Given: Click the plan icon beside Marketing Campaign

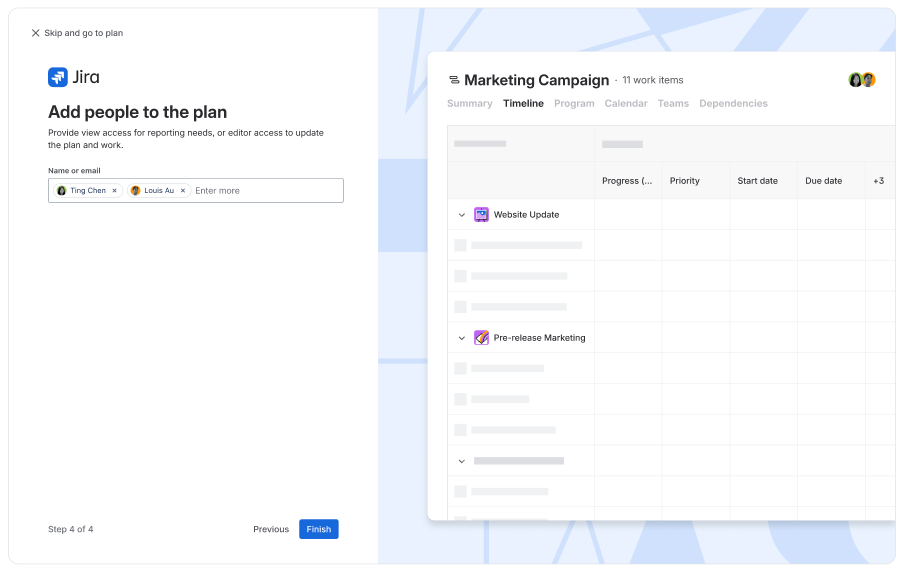Looking at the screenshot, I should tap(454, 80).
